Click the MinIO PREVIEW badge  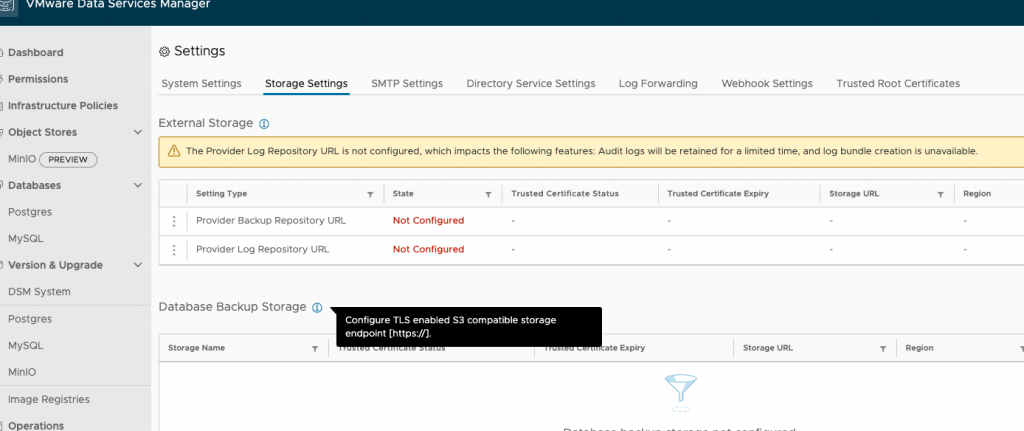coord(69,159)
